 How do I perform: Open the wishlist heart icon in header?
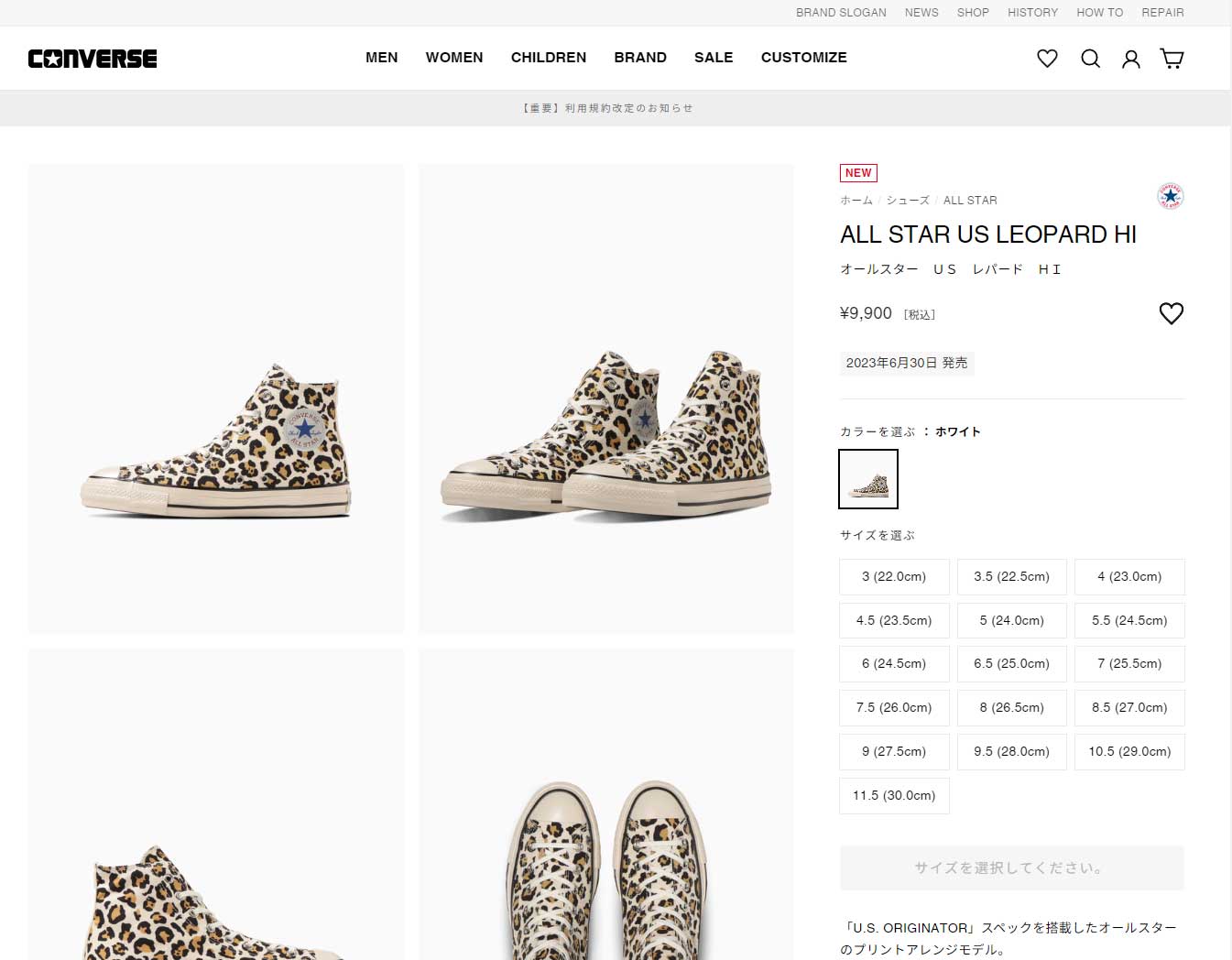1047,59
